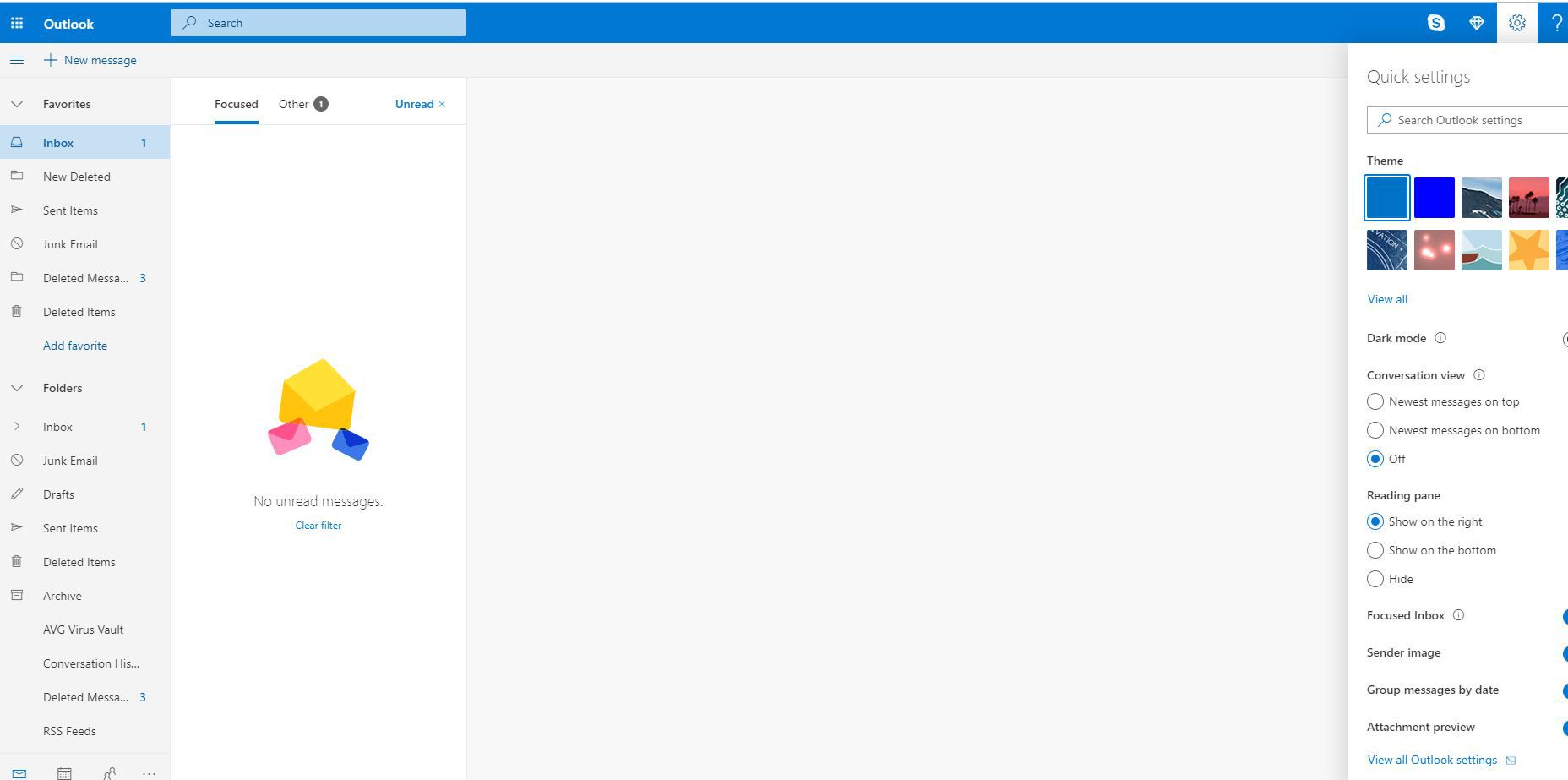Screen dimensions: 1568x780
Task: Choose the bright blue theme swatch
Action: tap(1435, 198)
